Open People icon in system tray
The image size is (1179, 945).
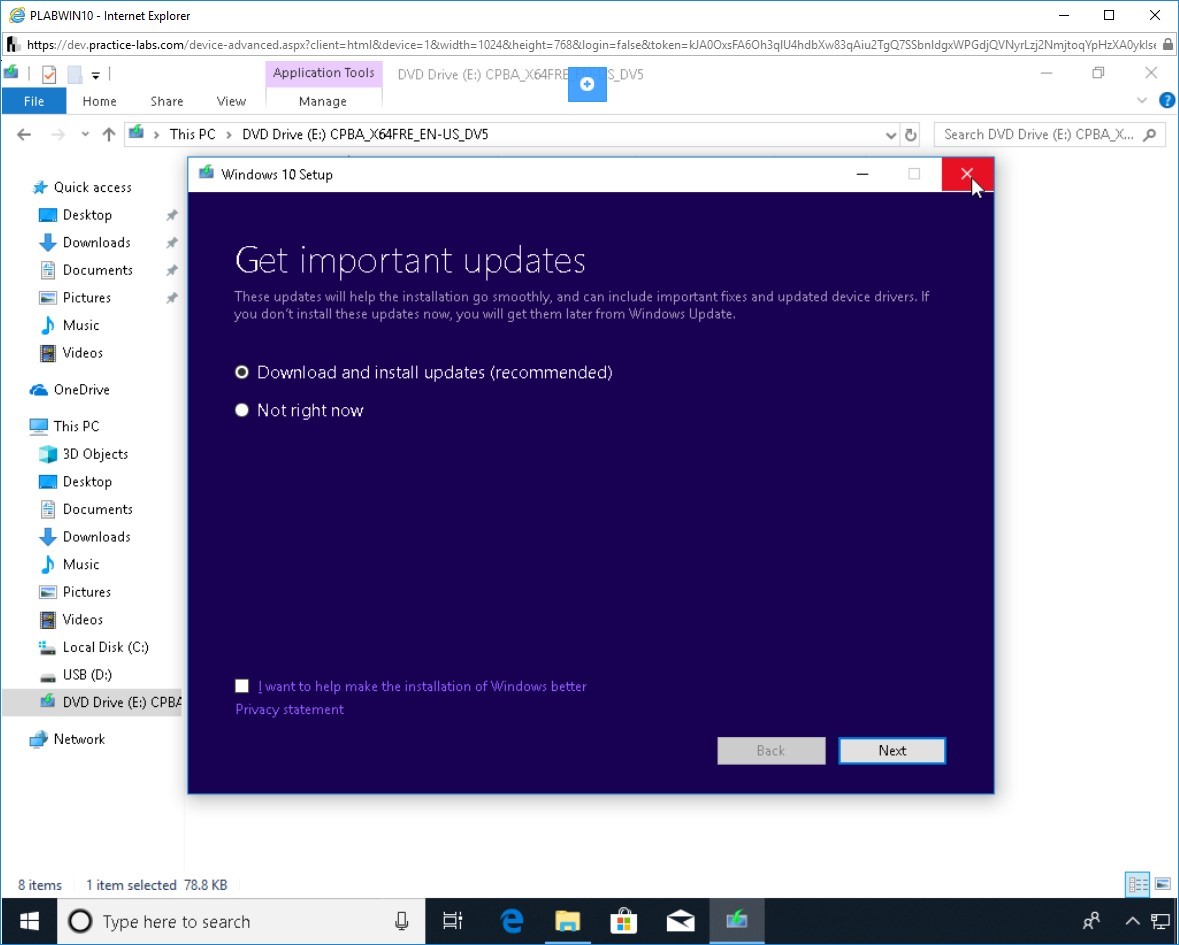point(1092,921)
